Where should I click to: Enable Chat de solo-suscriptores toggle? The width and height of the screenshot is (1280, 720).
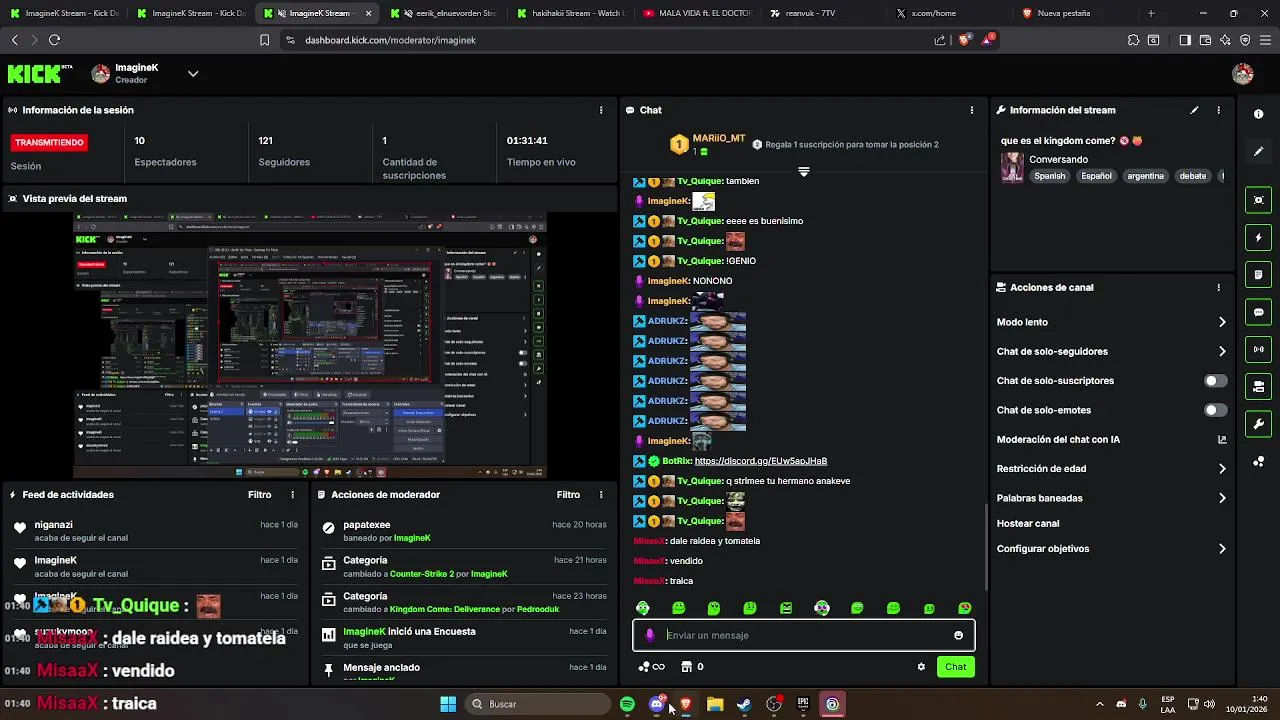[1215, 381]
